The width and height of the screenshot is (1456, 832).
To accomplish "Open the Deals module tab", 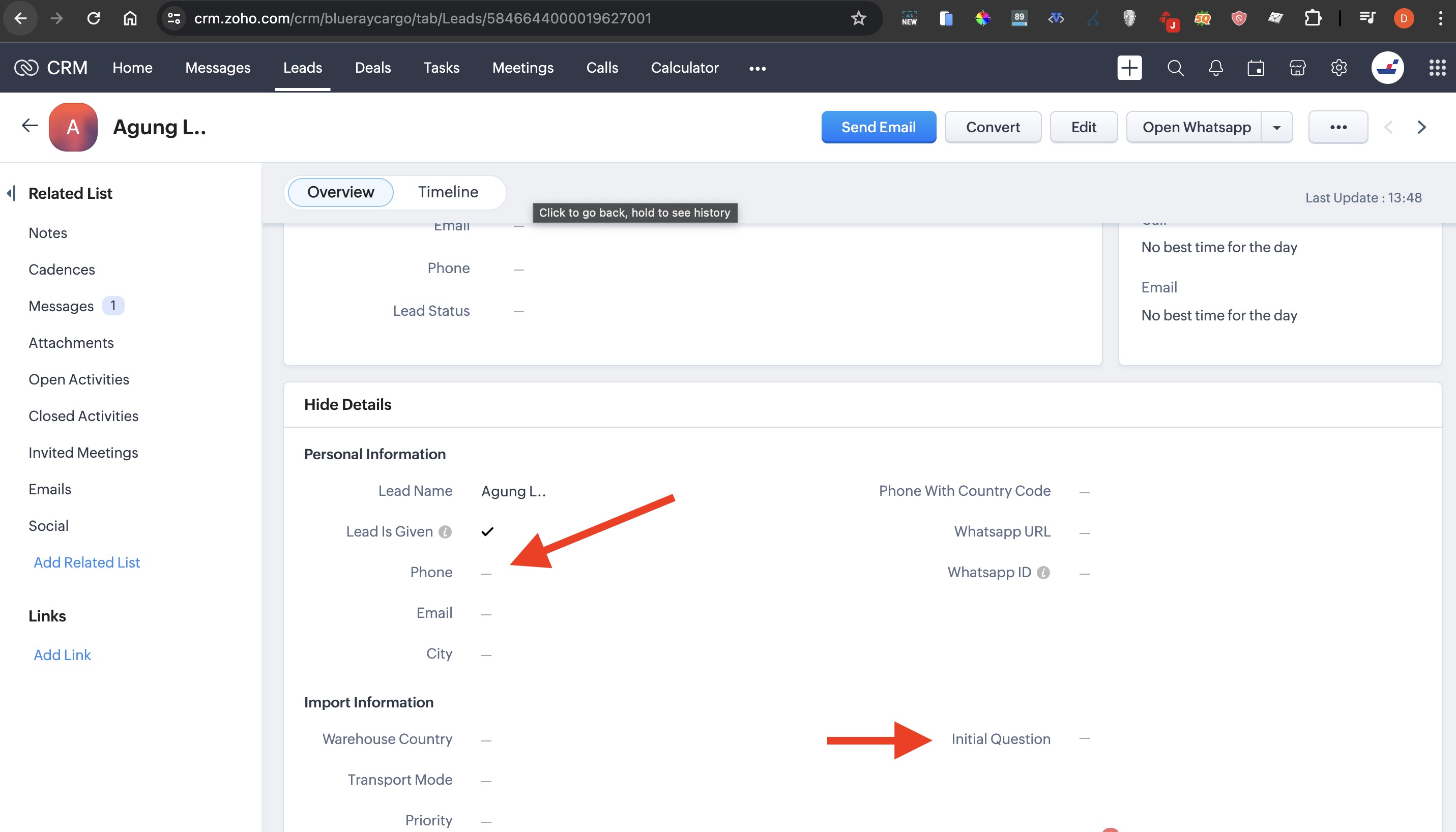I will click(x=373, y=68).
